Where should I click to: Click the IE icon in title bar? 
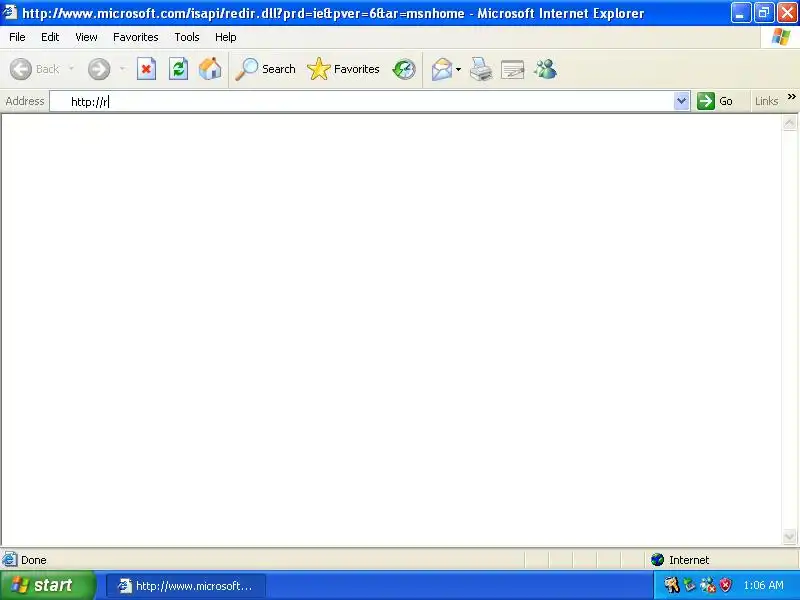click(x=10, y=12)
